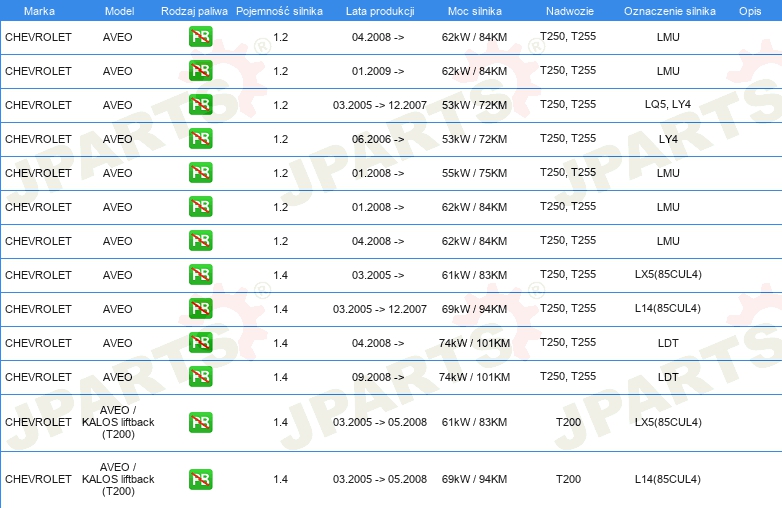Screen dimensions: 782x508
Task: Select the 03.2005 -> 12.2007 date in 53kW row
Action: coord(380,105)
